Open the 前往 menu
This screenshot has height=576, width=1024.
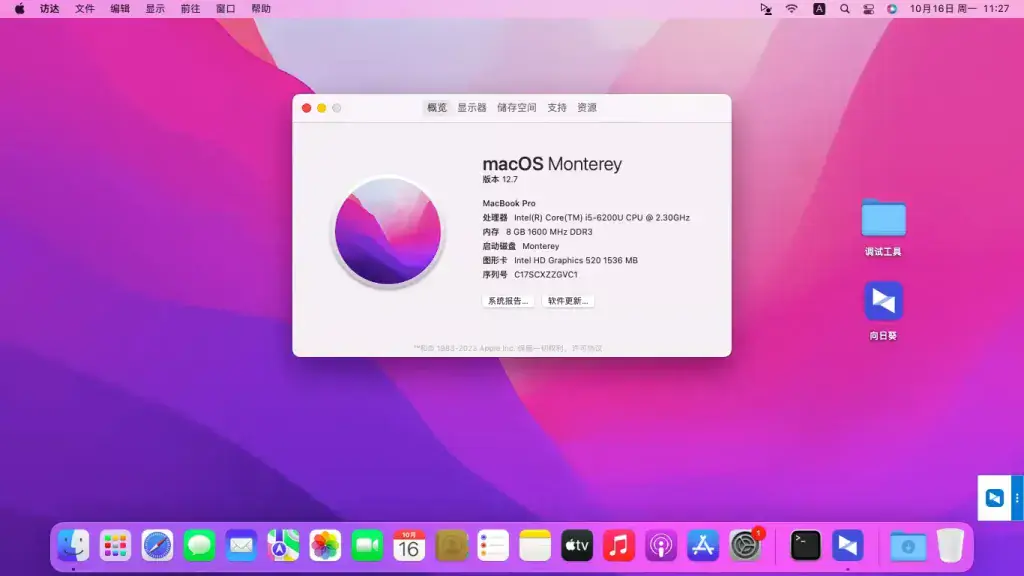coord(191,8)
